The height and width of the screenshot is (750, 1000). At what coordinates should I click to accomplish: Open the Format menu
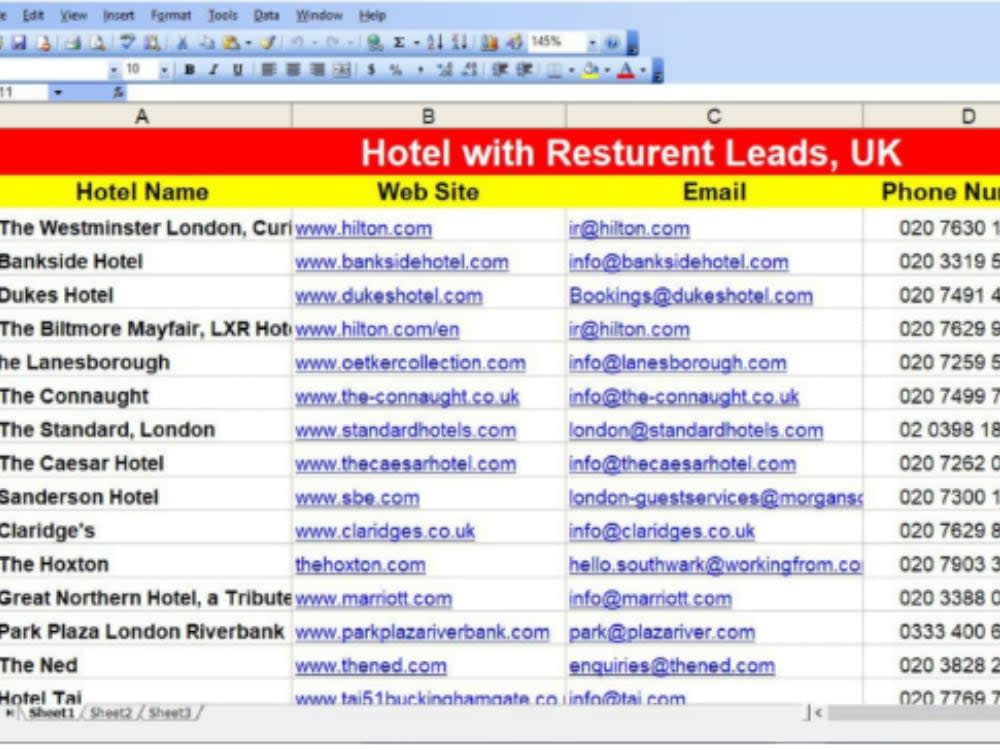coord(170,15)
